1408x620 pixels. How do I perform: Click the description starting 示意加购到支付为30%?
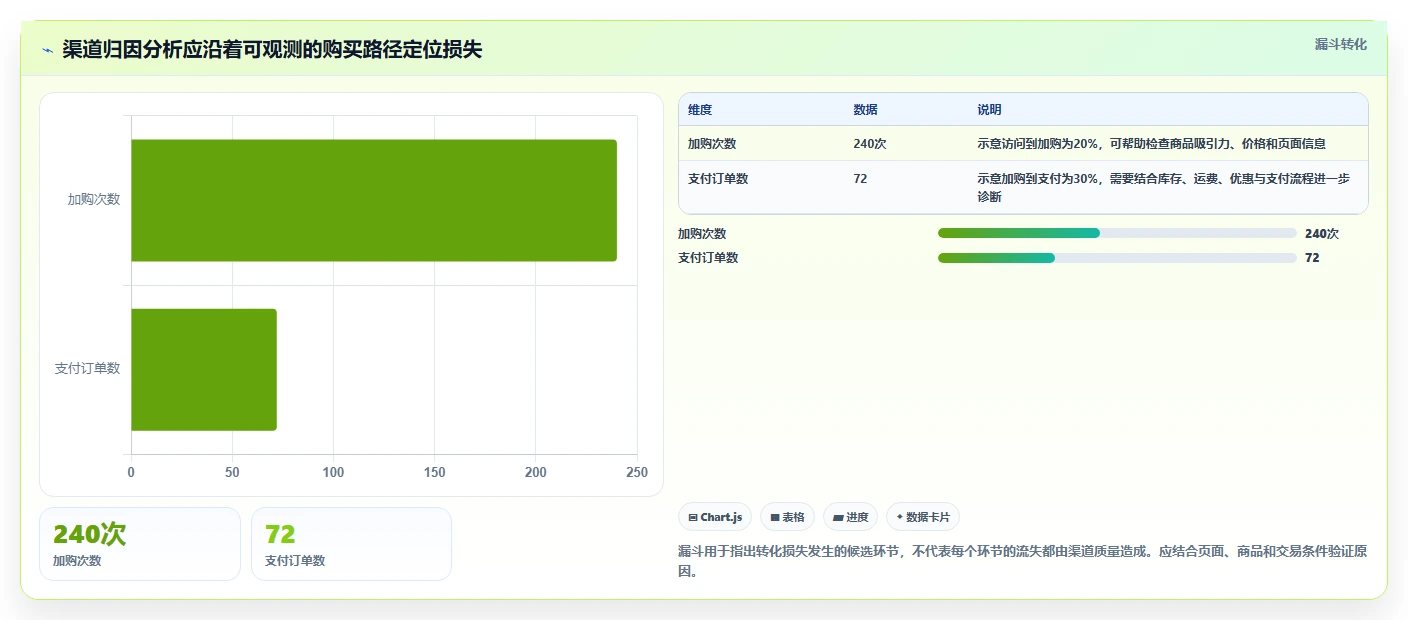1163,187
